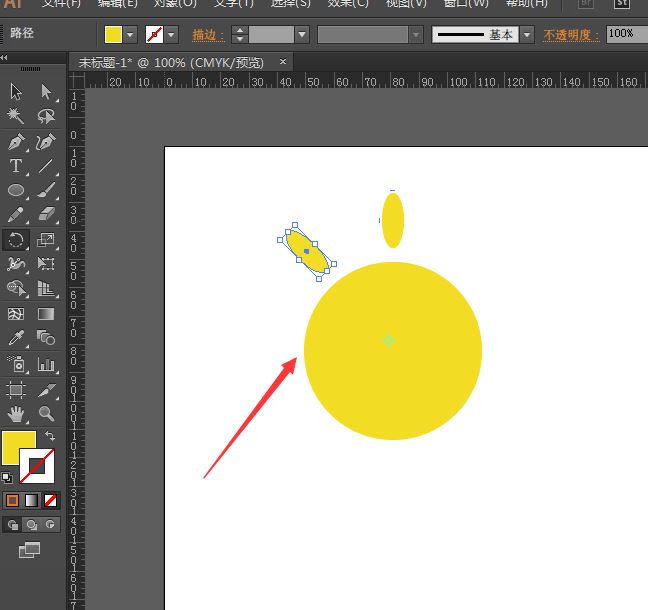Select the Hand pan tool
This screenshot has height=610, width=648.
click(16, 413)
